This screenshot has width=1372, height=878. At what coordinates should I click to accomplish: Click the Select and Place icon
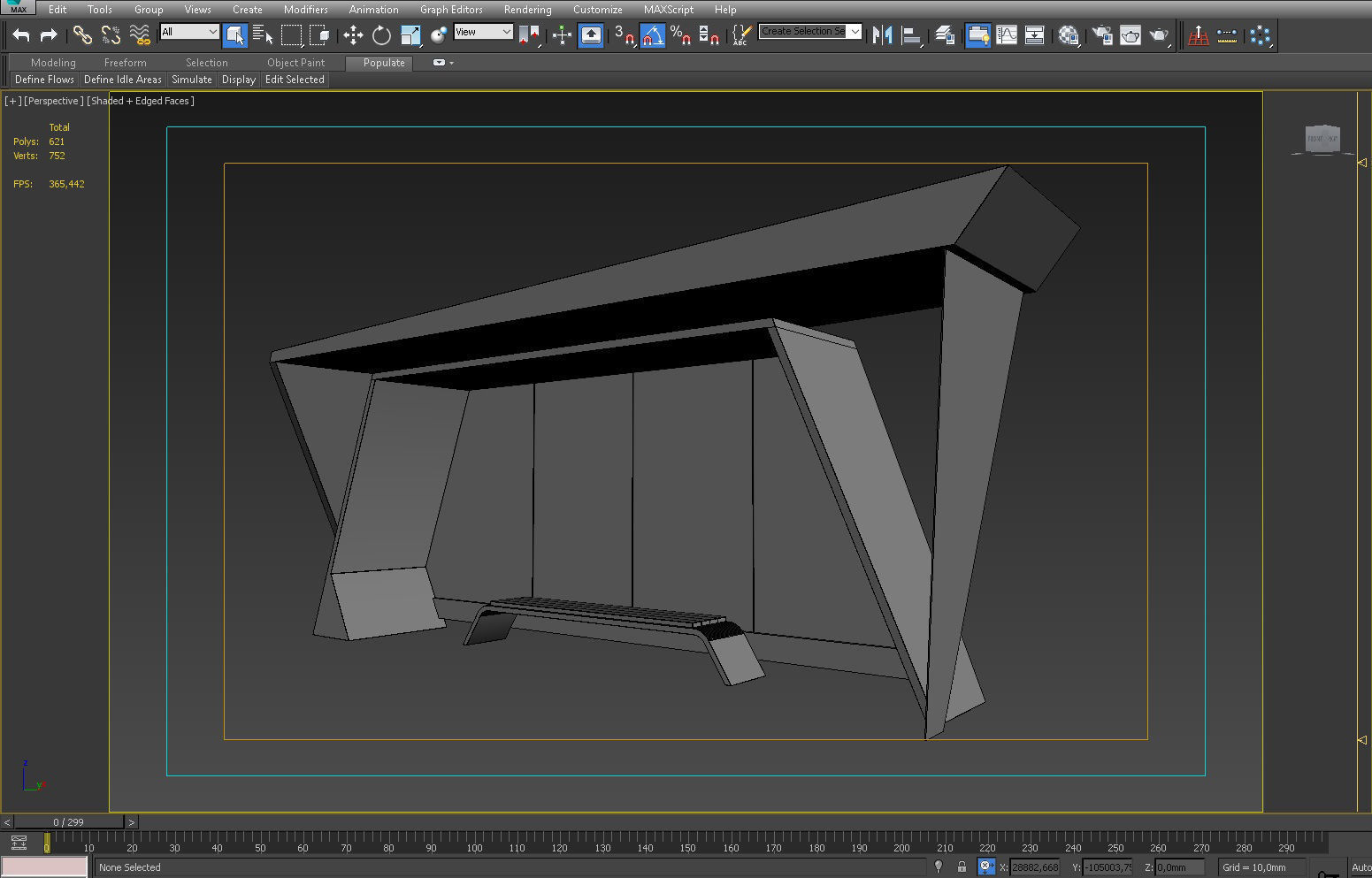438,35
